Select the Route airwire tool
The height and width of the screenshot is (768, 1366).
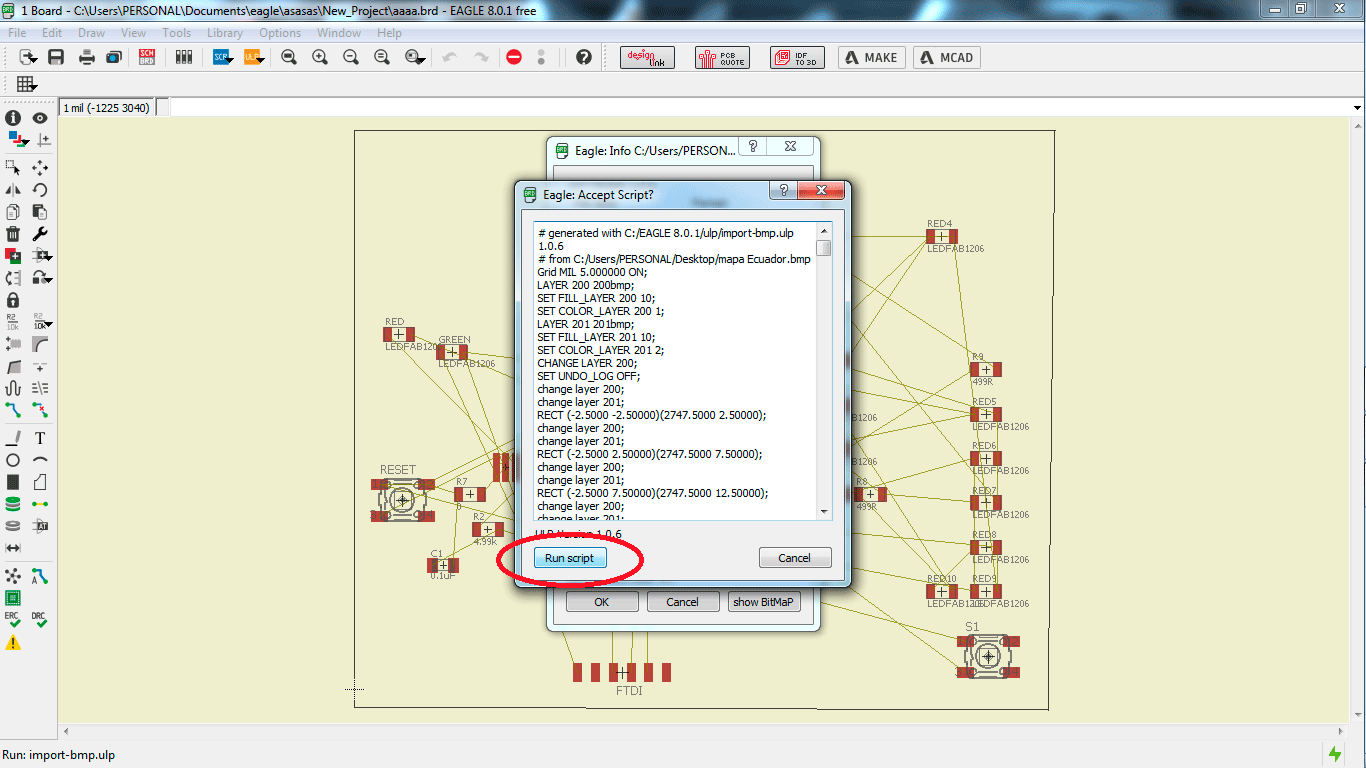[x=13, y=409]
